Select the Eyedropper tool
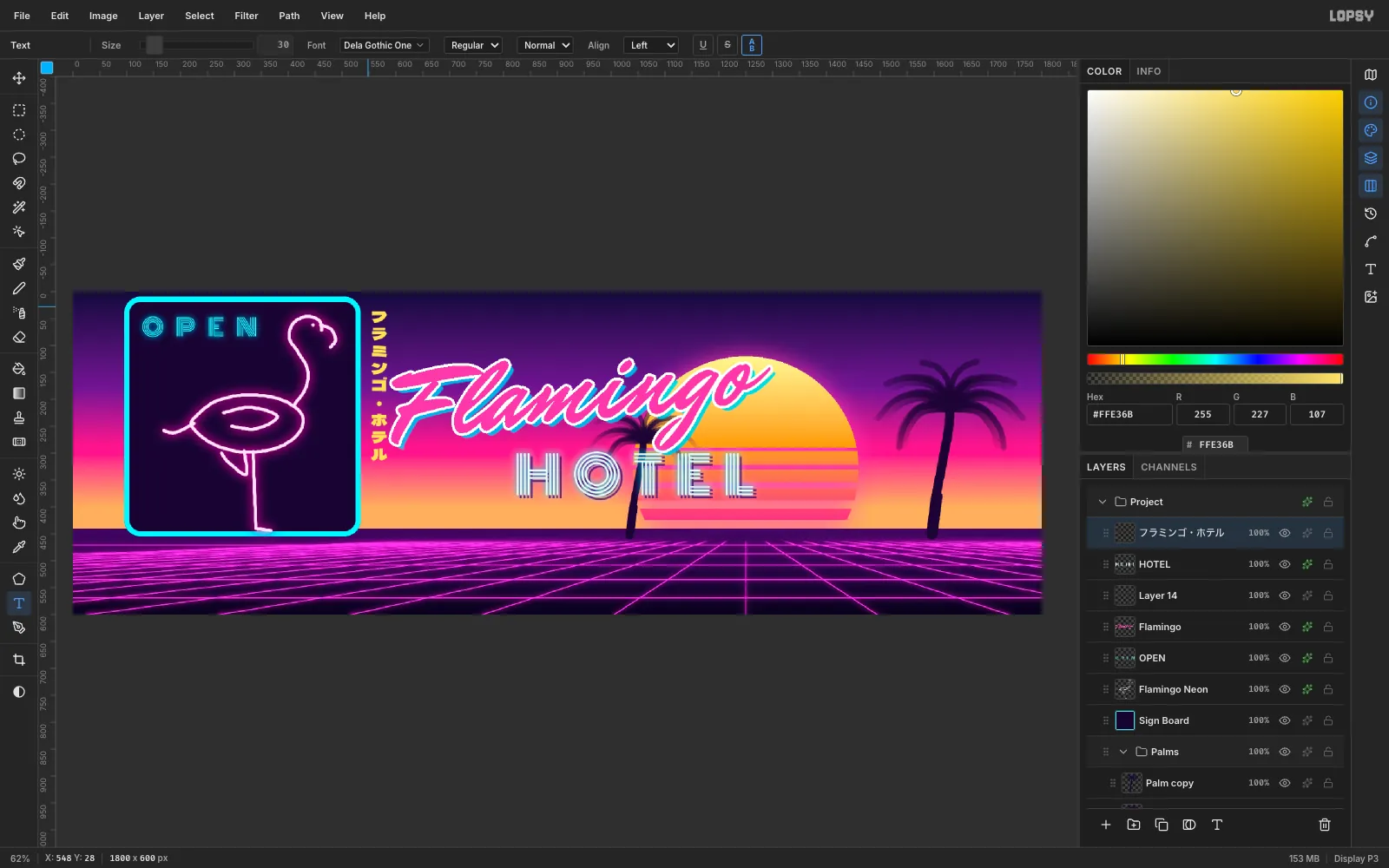Viewport: 1389px width, 868px height. click(19, 547)
